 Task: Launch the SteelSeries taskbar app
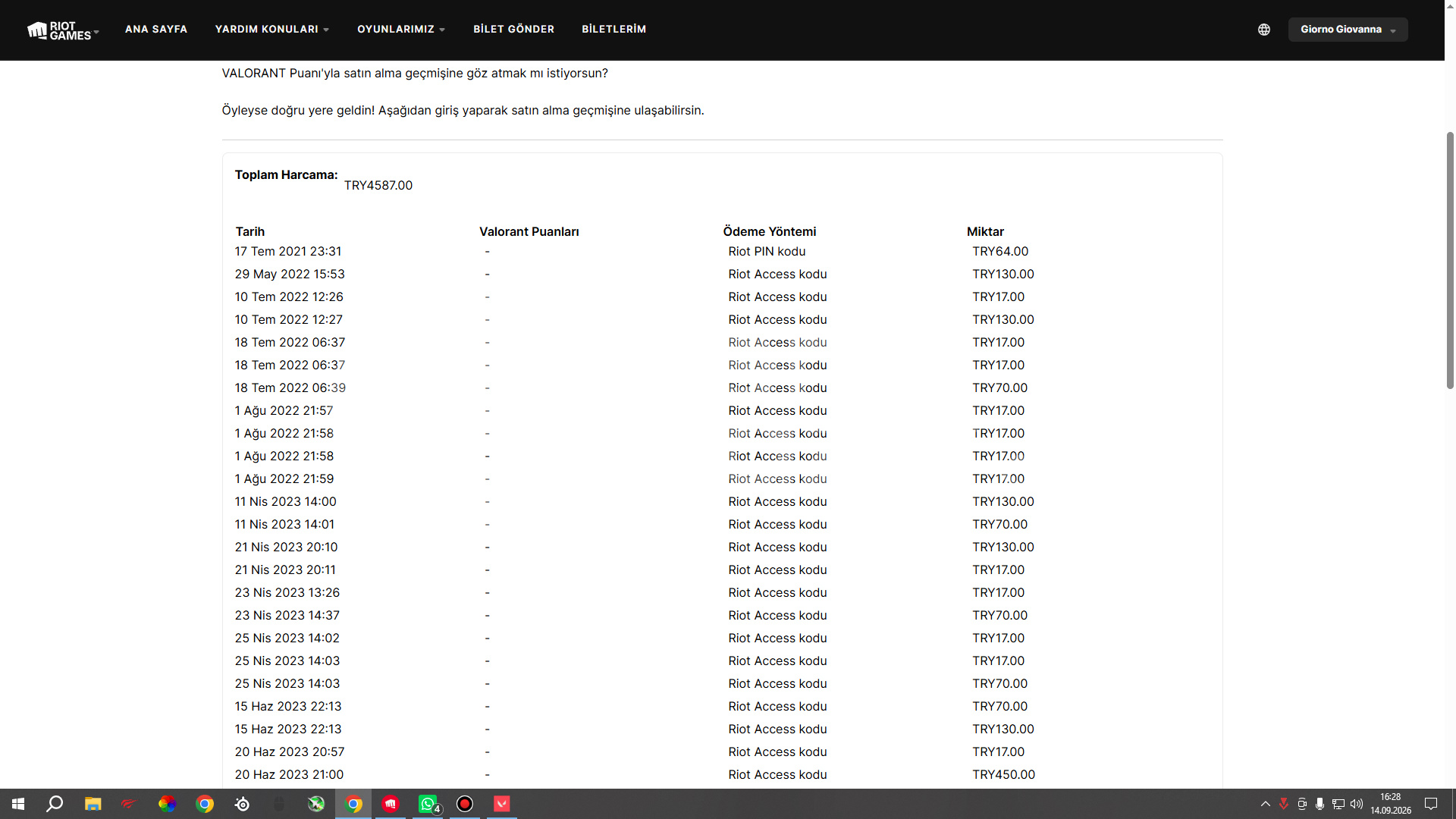[x=242, y=804]
